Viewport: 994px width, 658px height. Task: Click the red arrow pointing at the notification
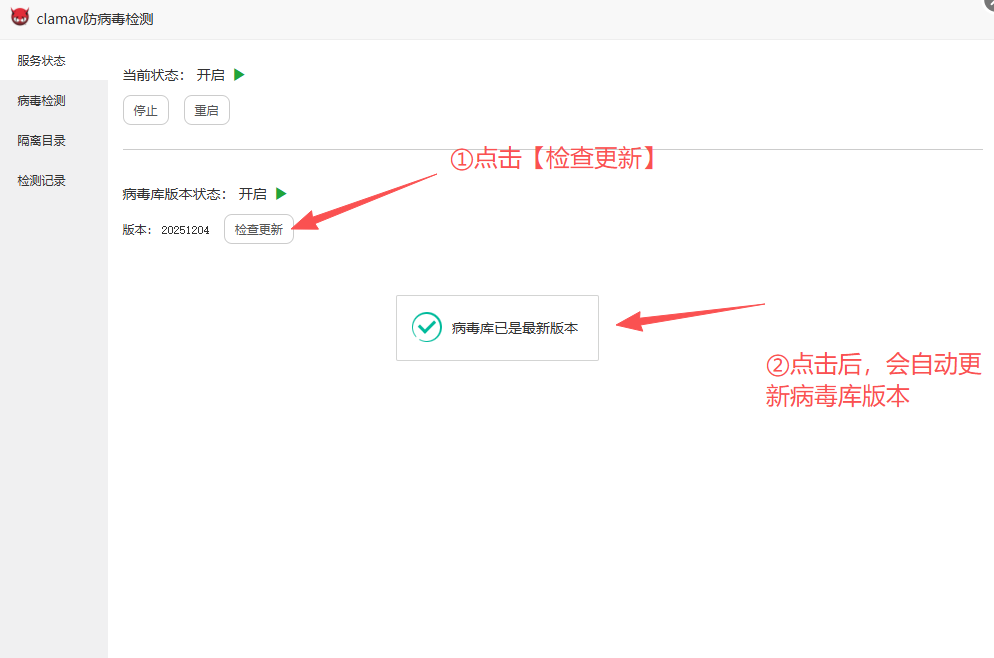click(x=688, y=314)
